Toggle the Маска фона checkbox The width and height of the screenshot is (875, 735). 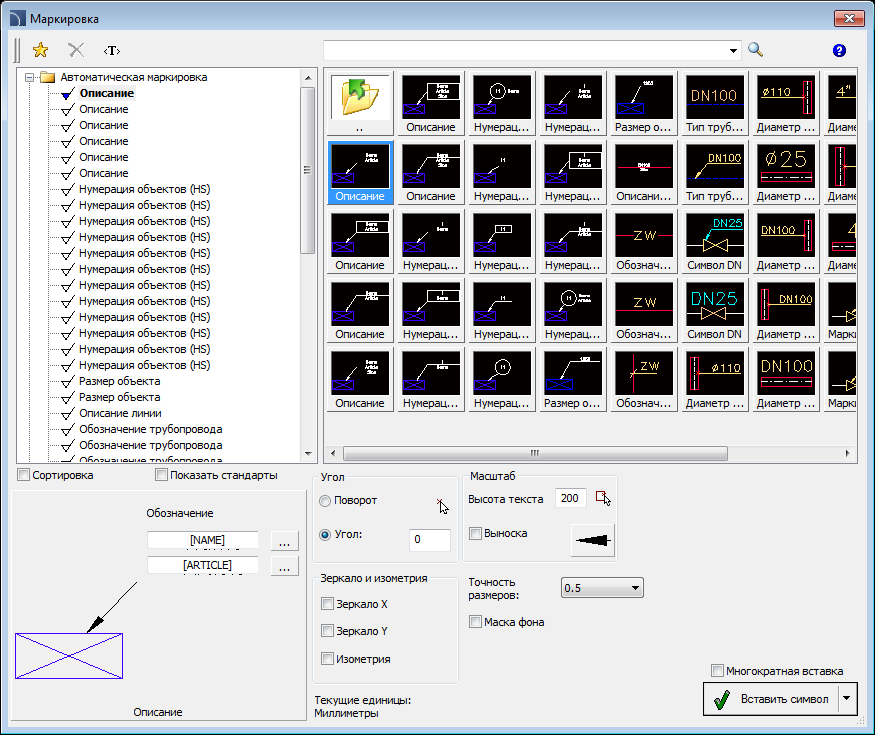pos(475,622)
